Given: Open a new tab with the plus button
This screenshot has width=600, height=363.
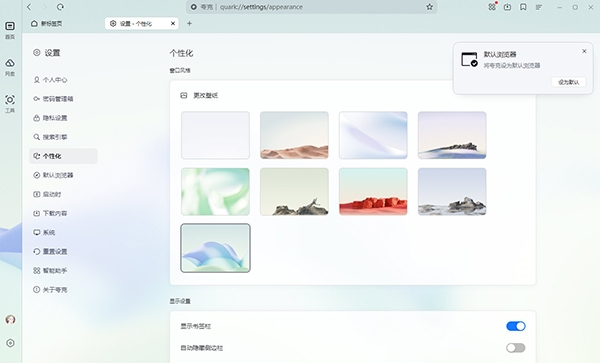Looking at the screenshot, I should 189,23.
